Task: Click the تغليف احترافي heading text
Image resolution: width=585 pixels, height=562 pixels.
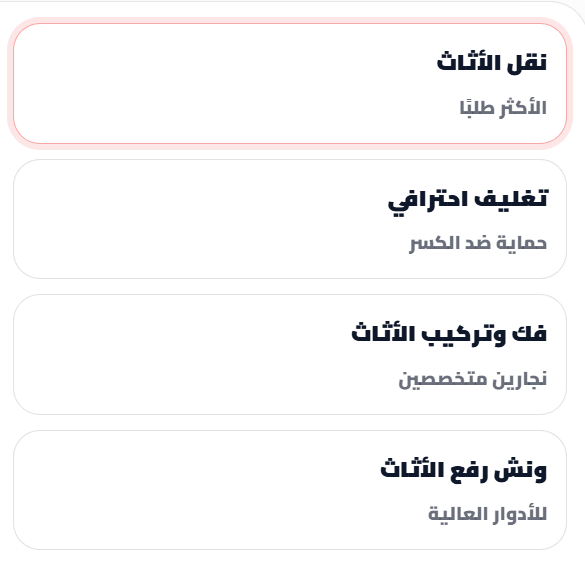Action: [468, 200]
